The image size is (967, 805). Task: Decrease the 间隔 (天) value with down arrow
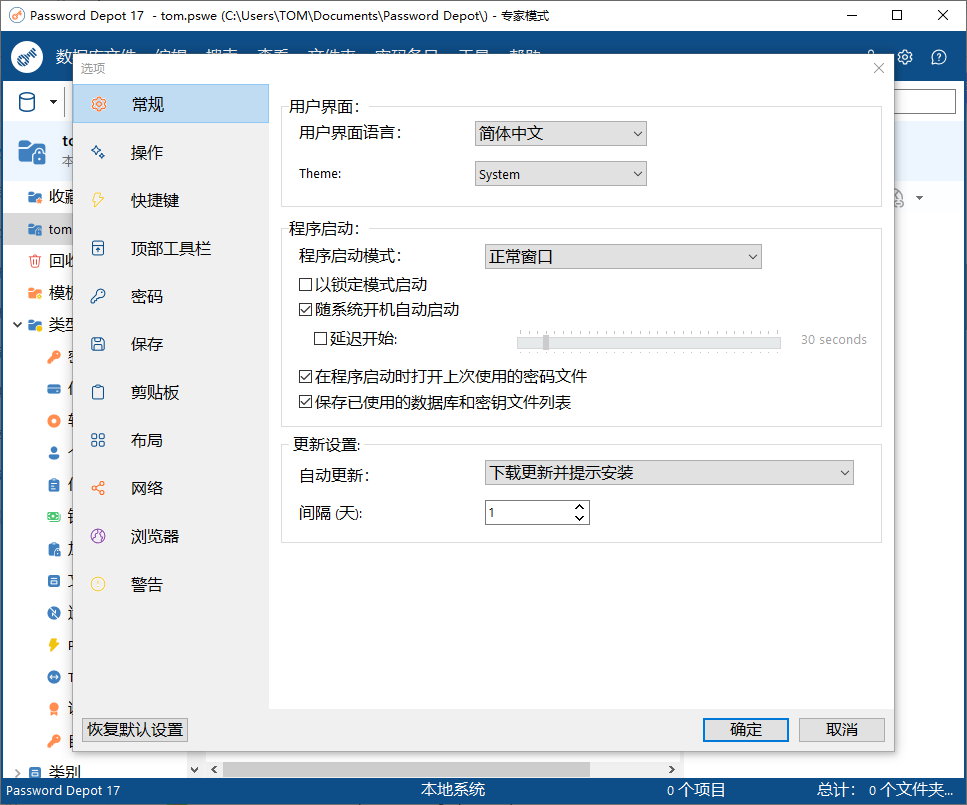[x=580, y=519]
